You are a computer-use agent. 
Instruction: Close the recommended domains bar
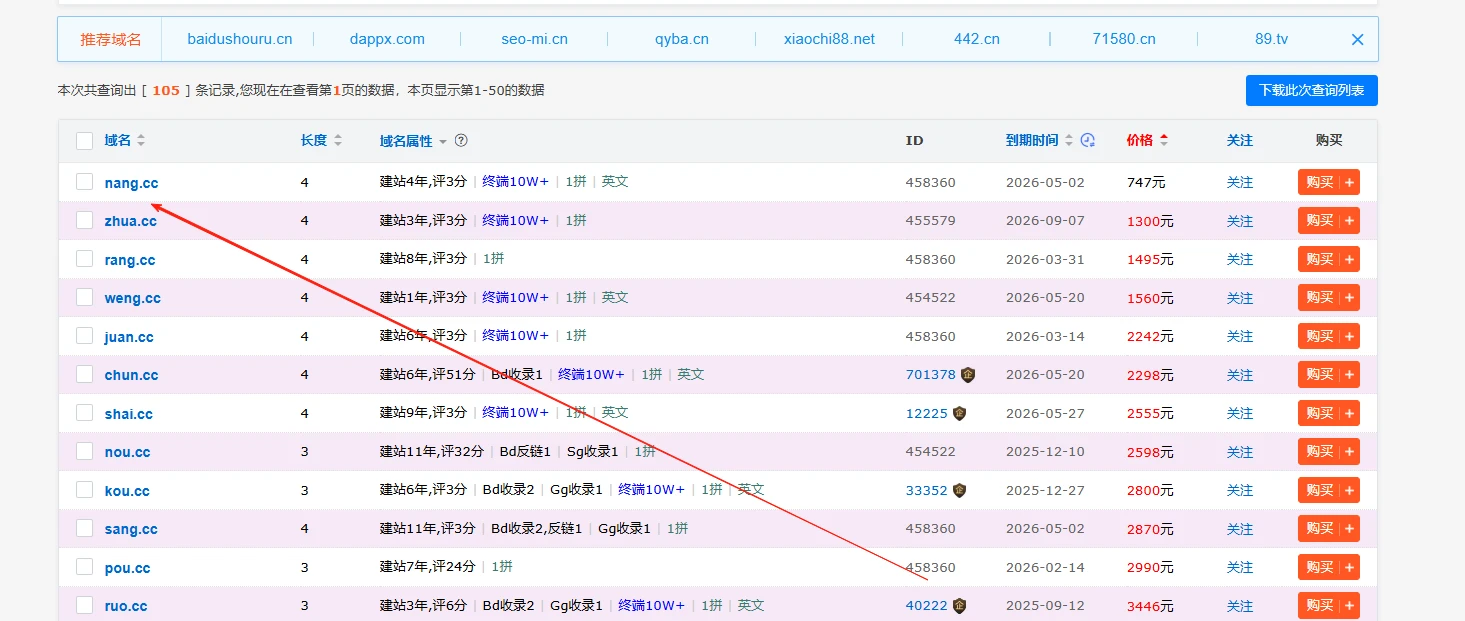click(x=1357, y=40)
